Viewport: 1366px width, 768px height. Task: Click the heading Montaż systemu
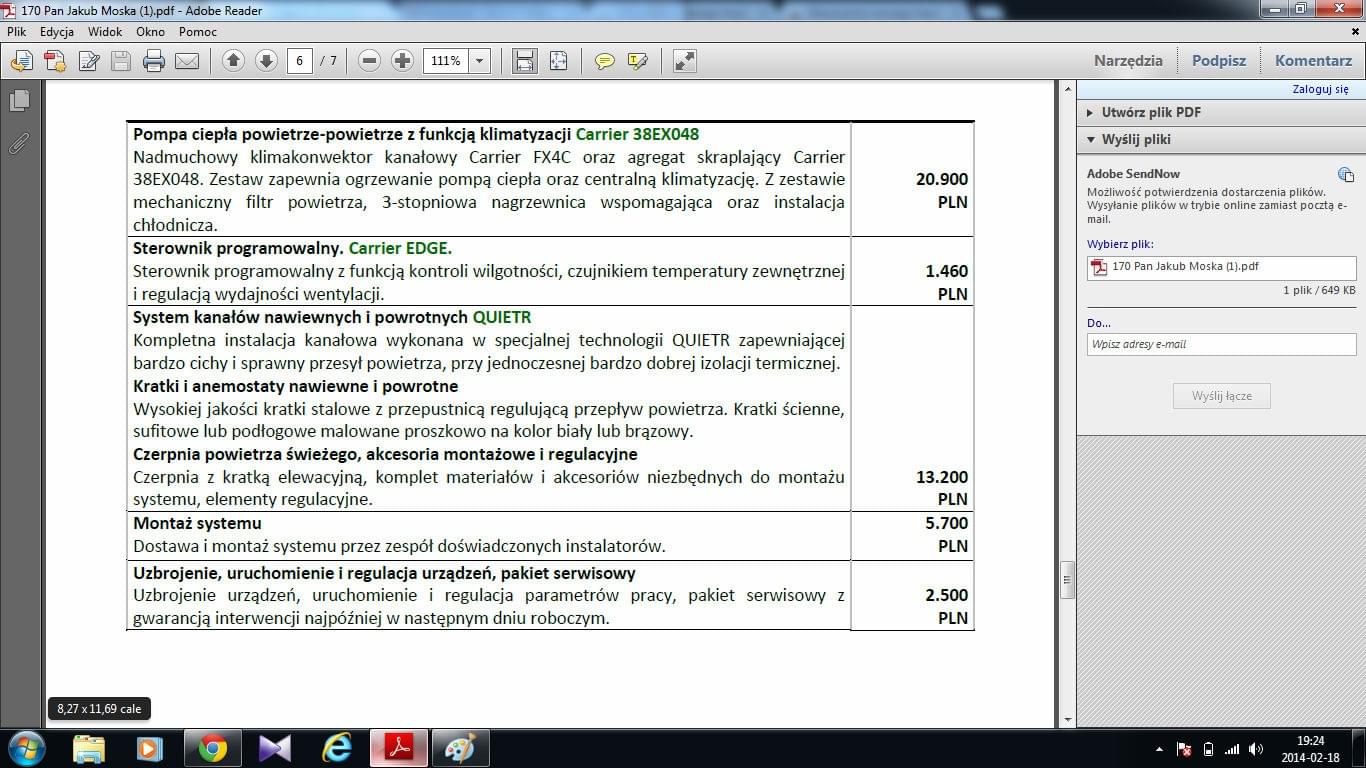[x=197, y=523]
